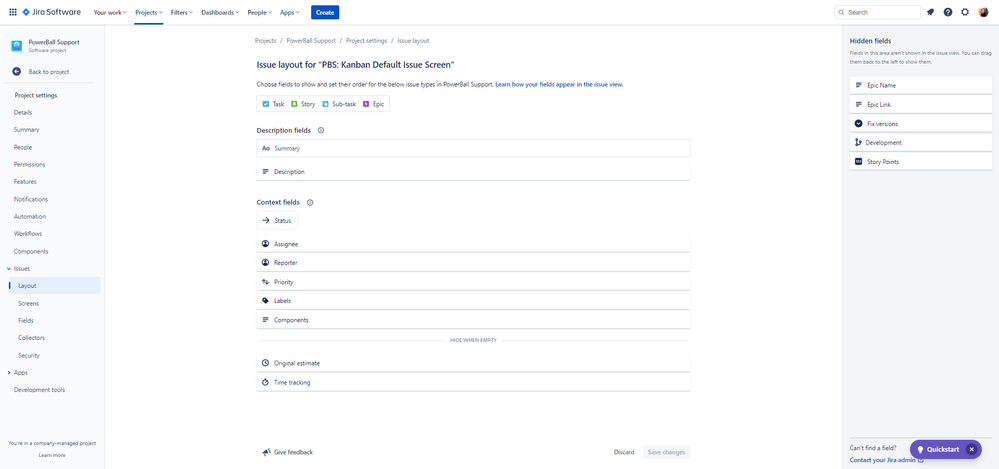Viewport: 999px width, 469px height.
Task: Collapse the Issues section in sidebar
Action: point(8,269)
